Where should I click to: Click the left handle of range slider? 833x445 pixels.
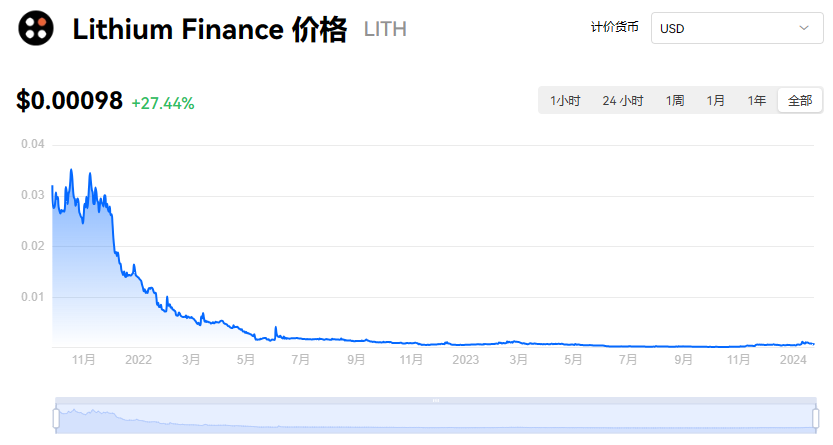pyautogui.click(x=56, y=418)
